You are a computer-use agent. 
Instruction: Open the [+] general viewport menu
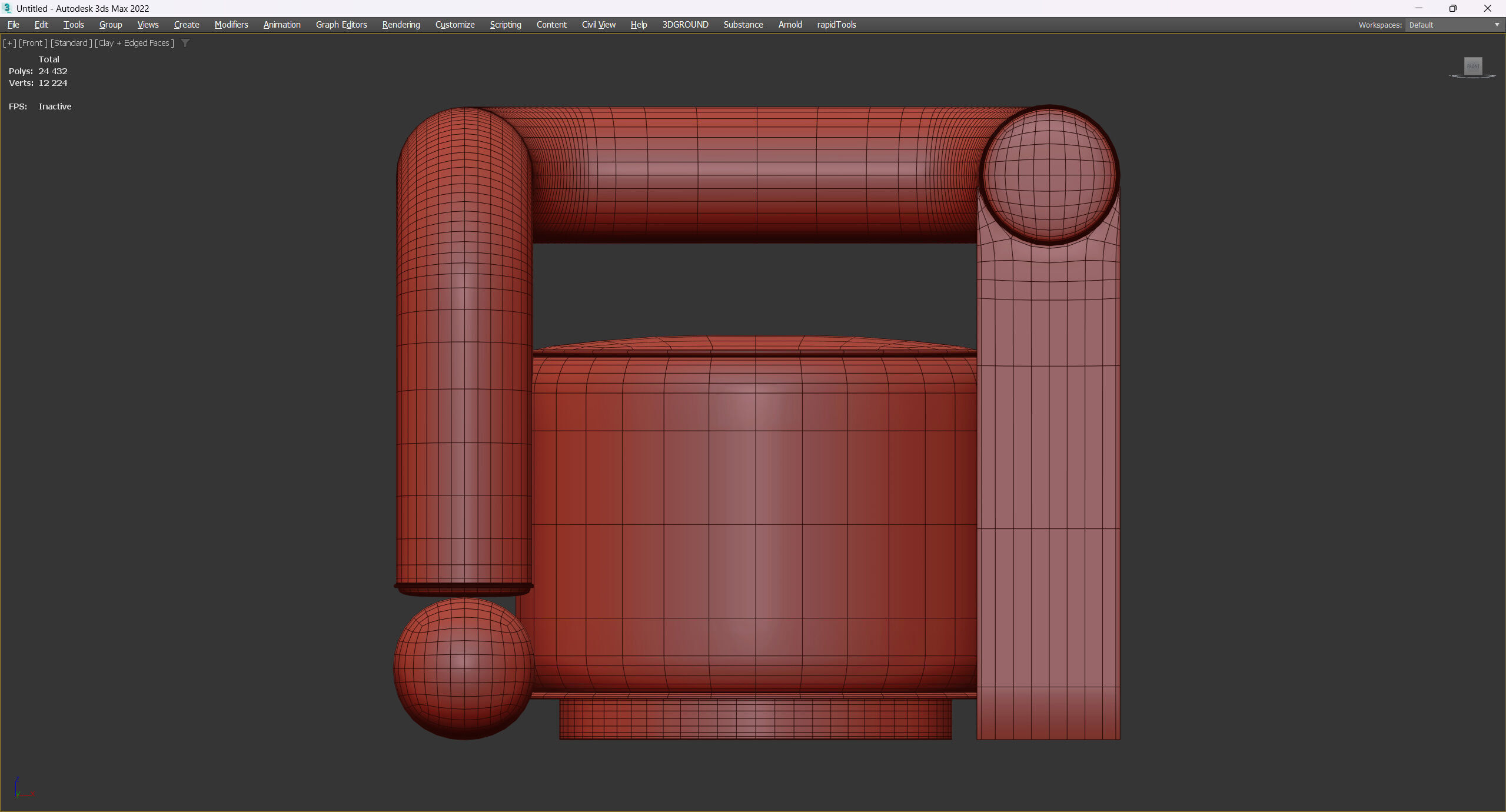(x=9, y=43)
